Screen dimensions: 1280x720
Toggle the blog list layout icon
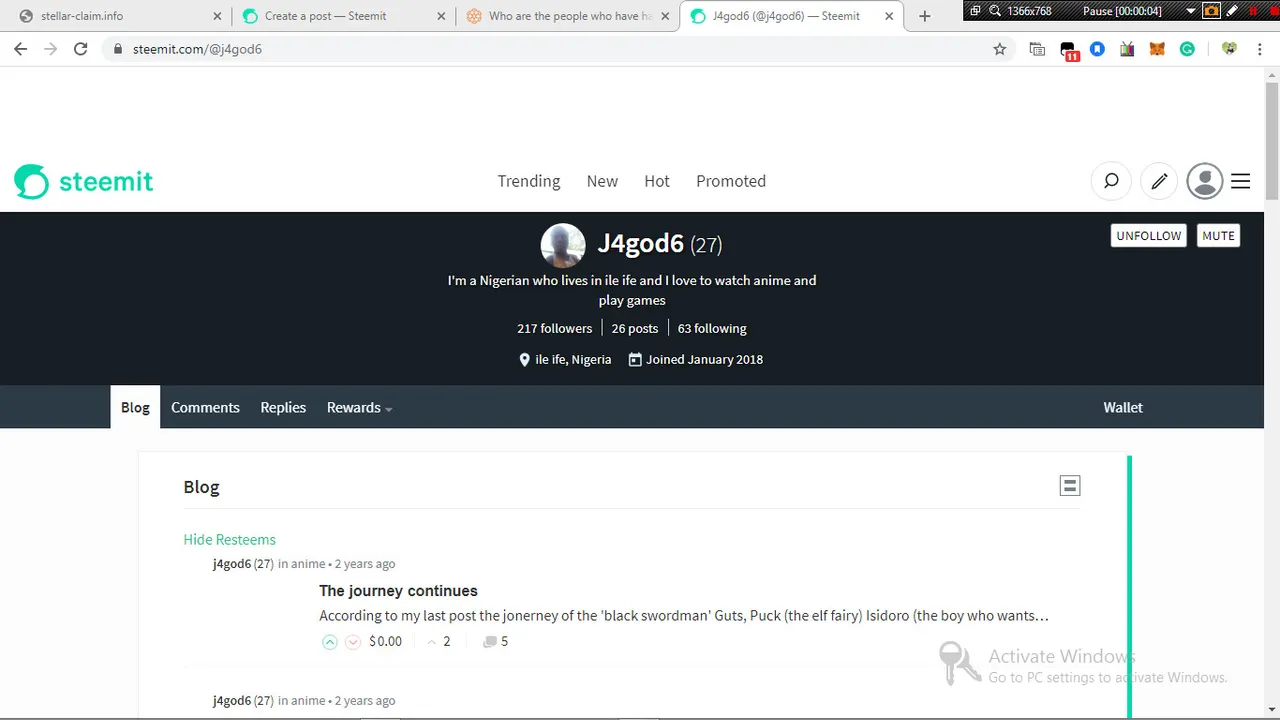(1070, 486)
